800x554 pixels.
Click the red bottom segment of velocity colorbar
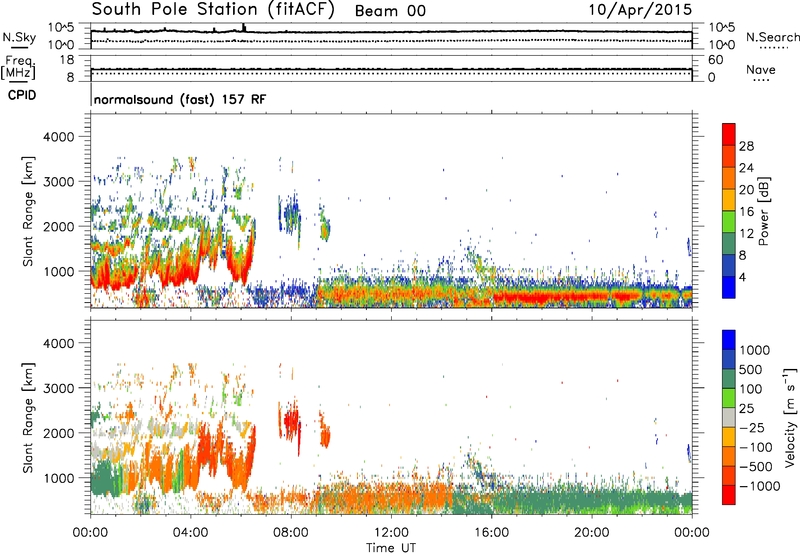pos(729,495)
